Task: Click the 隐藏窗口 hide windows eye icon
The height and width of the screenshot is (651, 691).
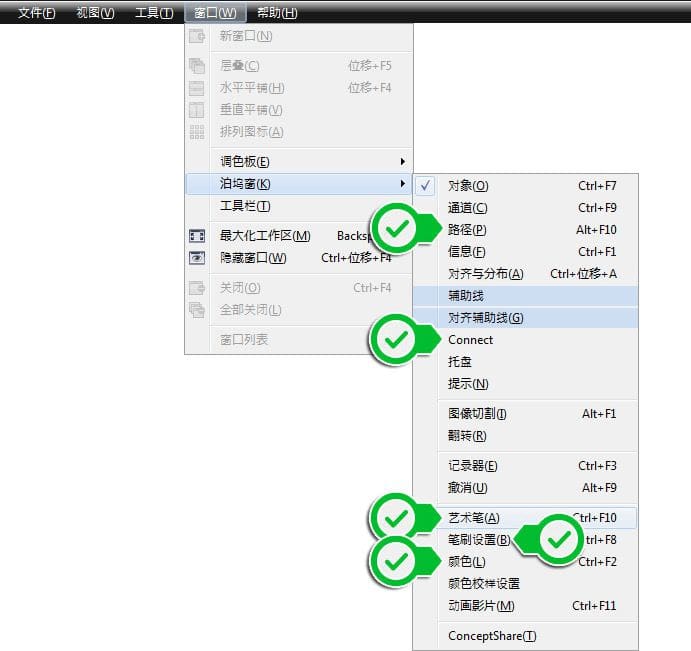Action: tap(197, 258)
